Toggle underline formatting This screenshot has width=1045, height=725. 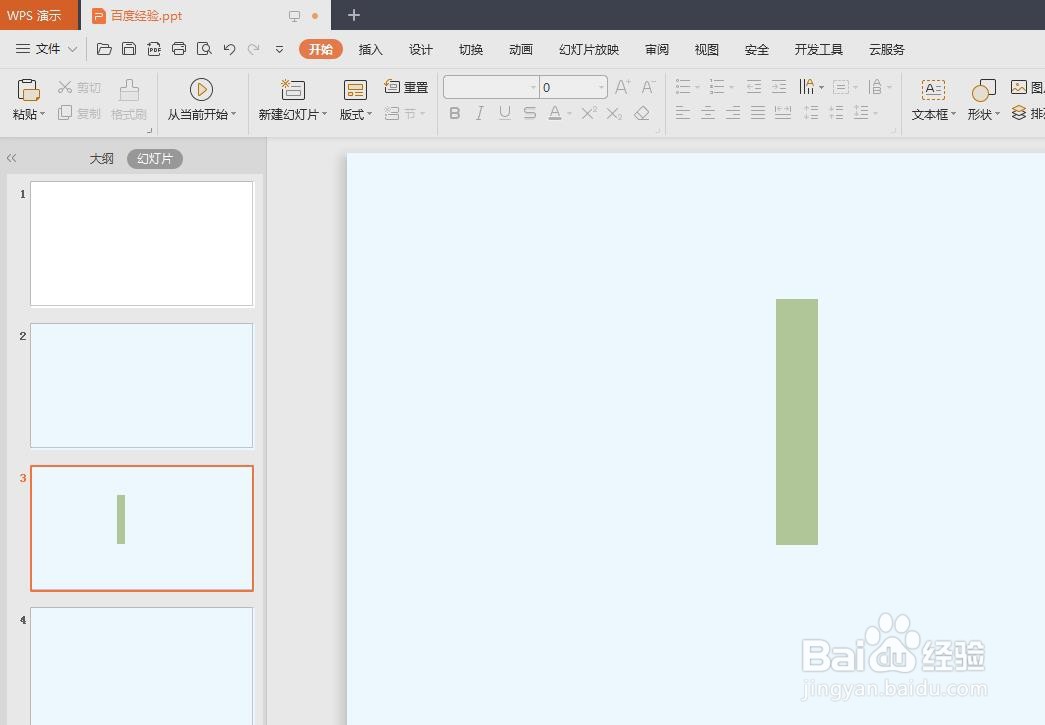(505, 113)
